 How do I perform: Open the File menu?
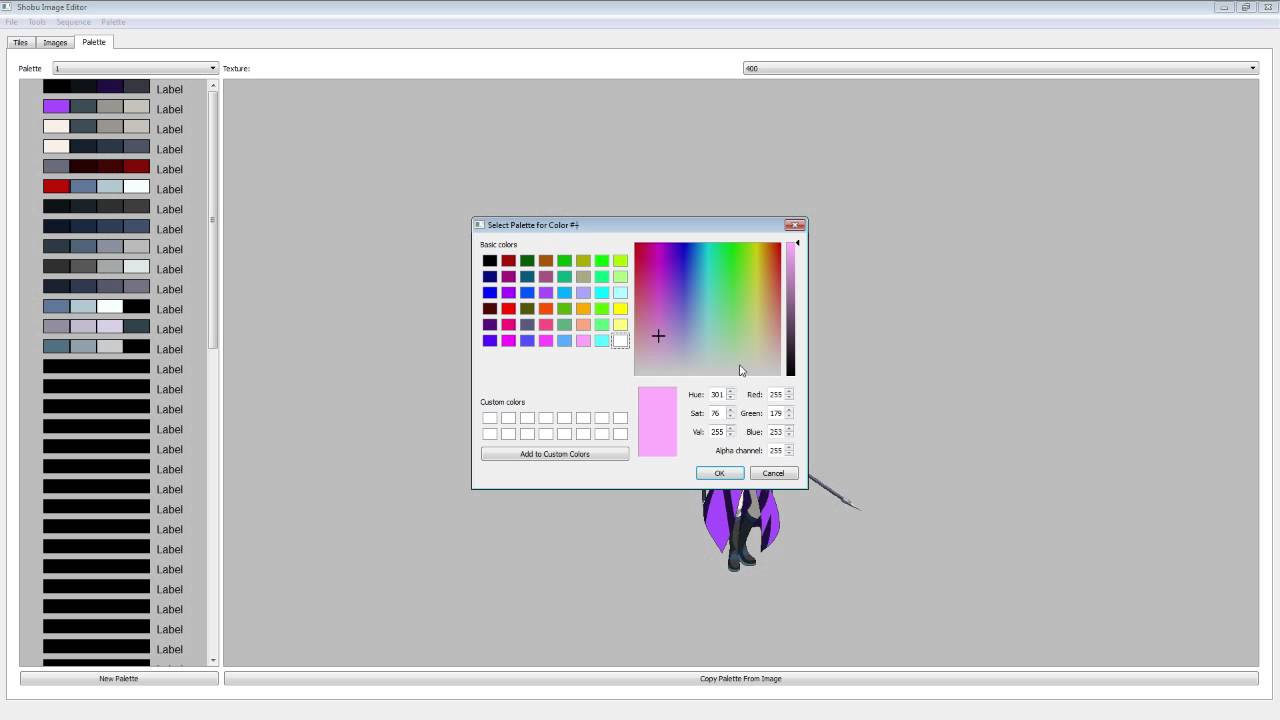pos(11,22)
